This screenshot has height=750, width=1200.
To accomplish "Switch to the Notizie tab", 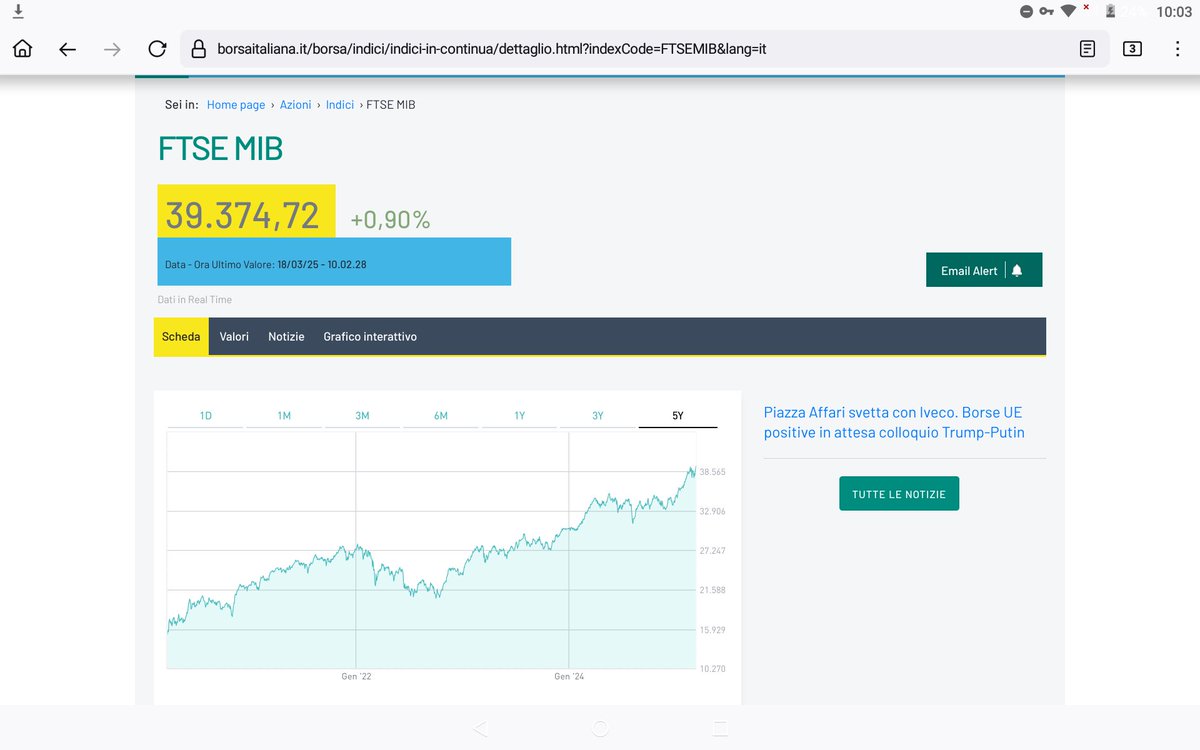I will (x=286, y=337).
